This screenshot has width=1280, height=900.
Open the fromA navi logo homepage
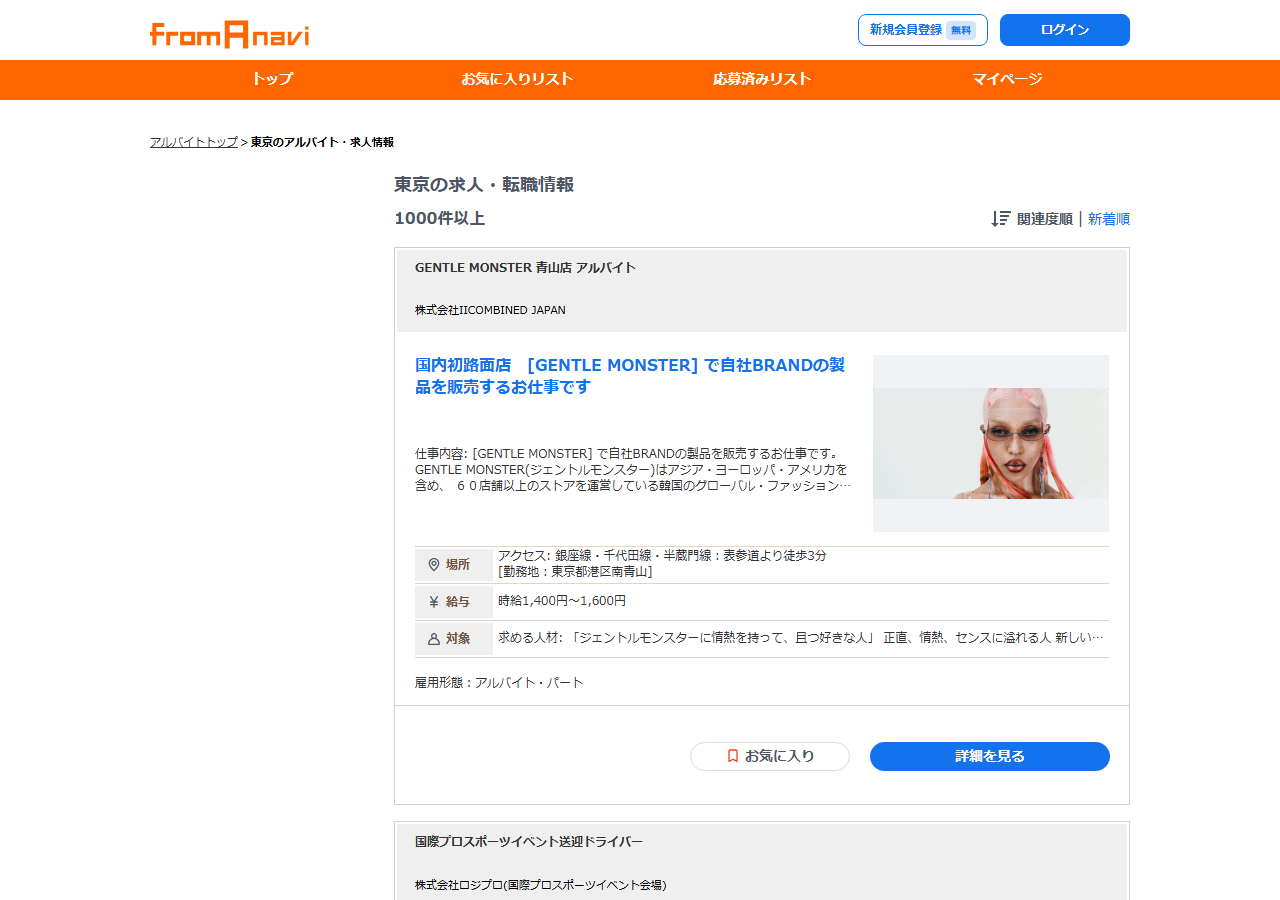pyautogui.click(x=229, y=34)
